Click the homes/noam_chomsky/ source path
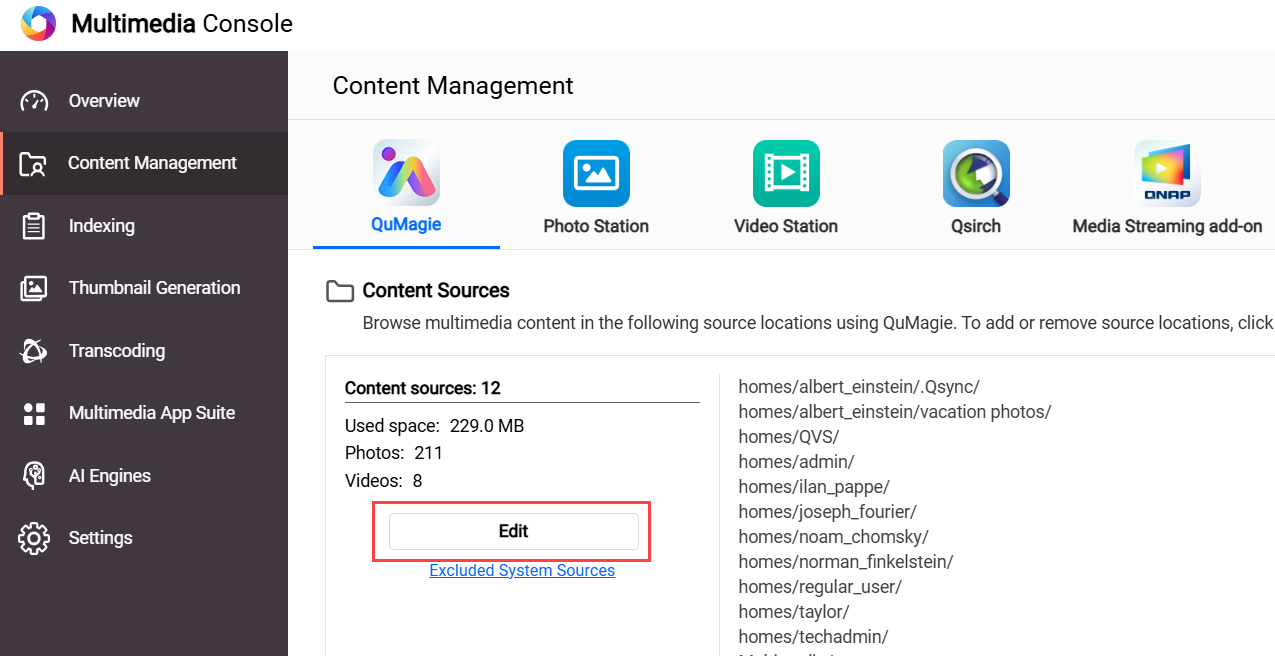Viewport: 1275px width, 656px height. [x=833, y=536]
